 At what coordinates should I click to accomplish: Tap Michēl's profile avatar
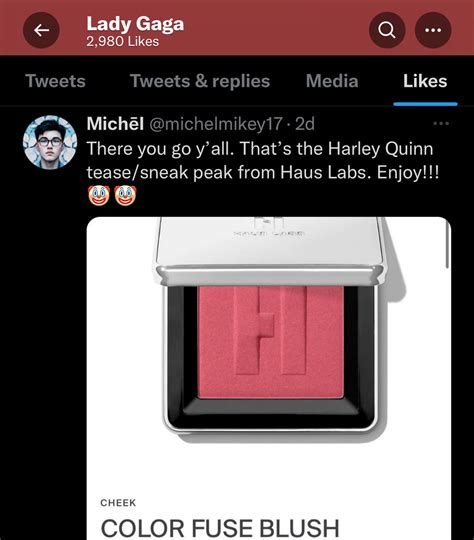50,142
